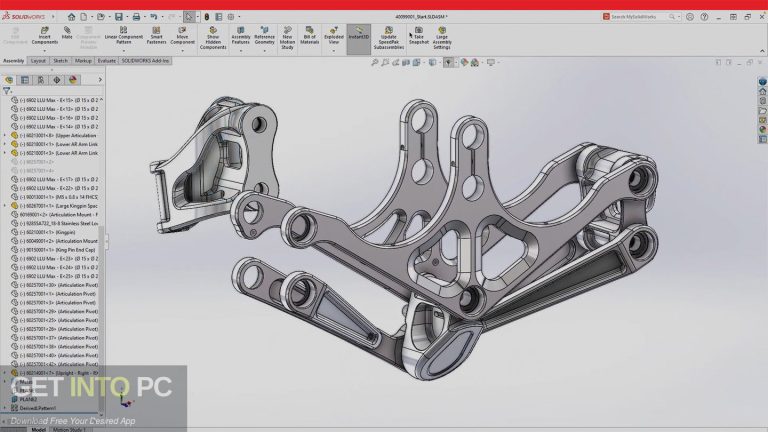Open the Assembly Features dropdown

241,50
